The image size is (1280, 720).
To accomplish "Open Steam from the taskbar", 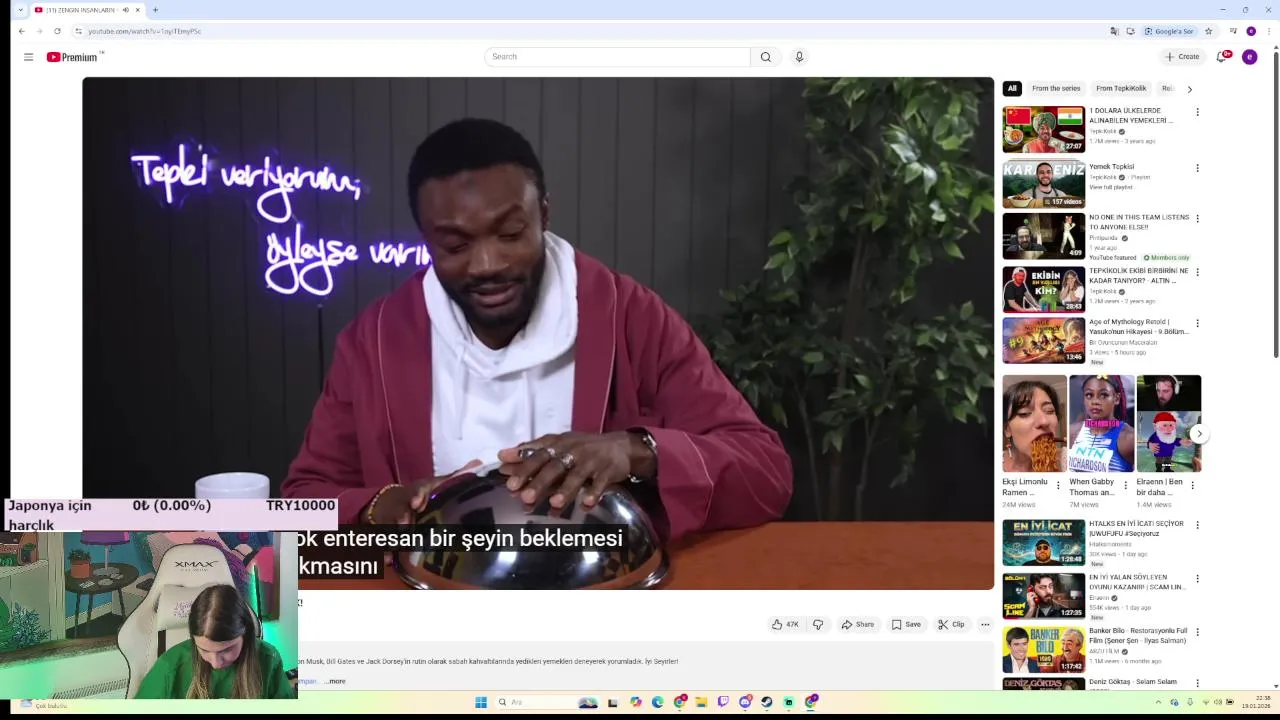I will 767,702.
